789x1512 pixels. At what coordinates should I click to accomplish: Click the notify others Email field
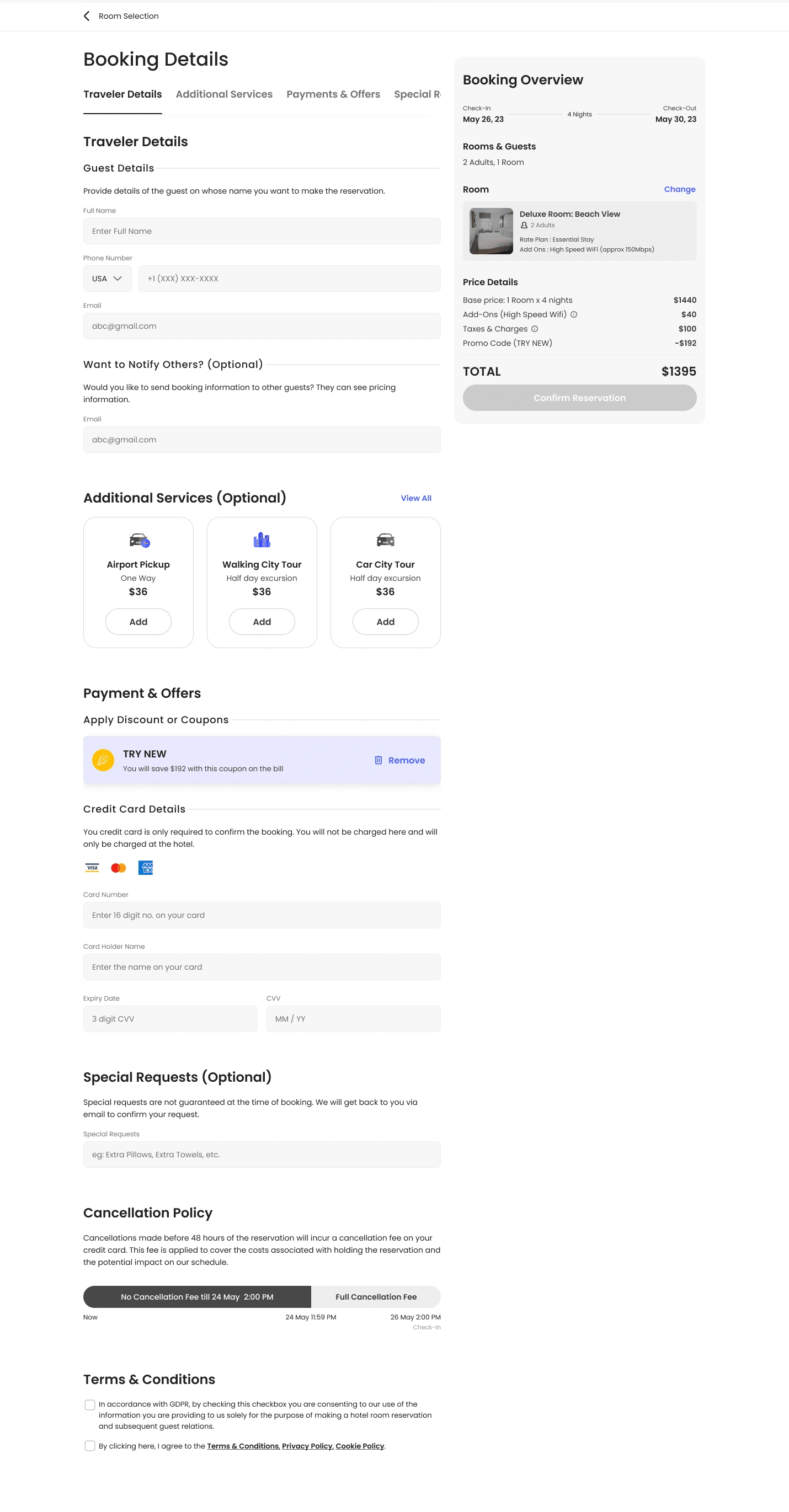tap(262, 440)
